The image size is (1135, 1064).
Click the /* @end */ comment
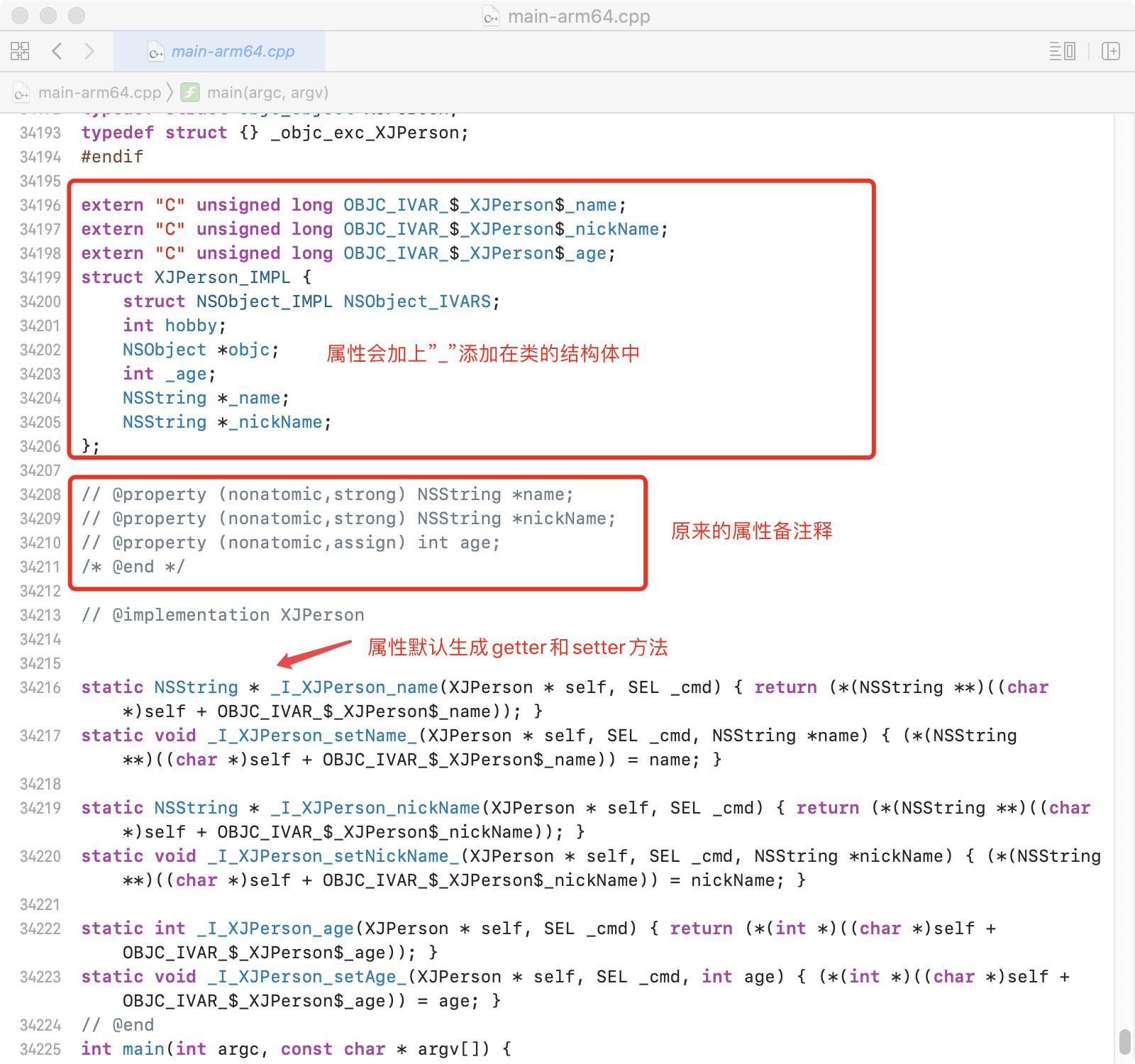coord(133,567)
